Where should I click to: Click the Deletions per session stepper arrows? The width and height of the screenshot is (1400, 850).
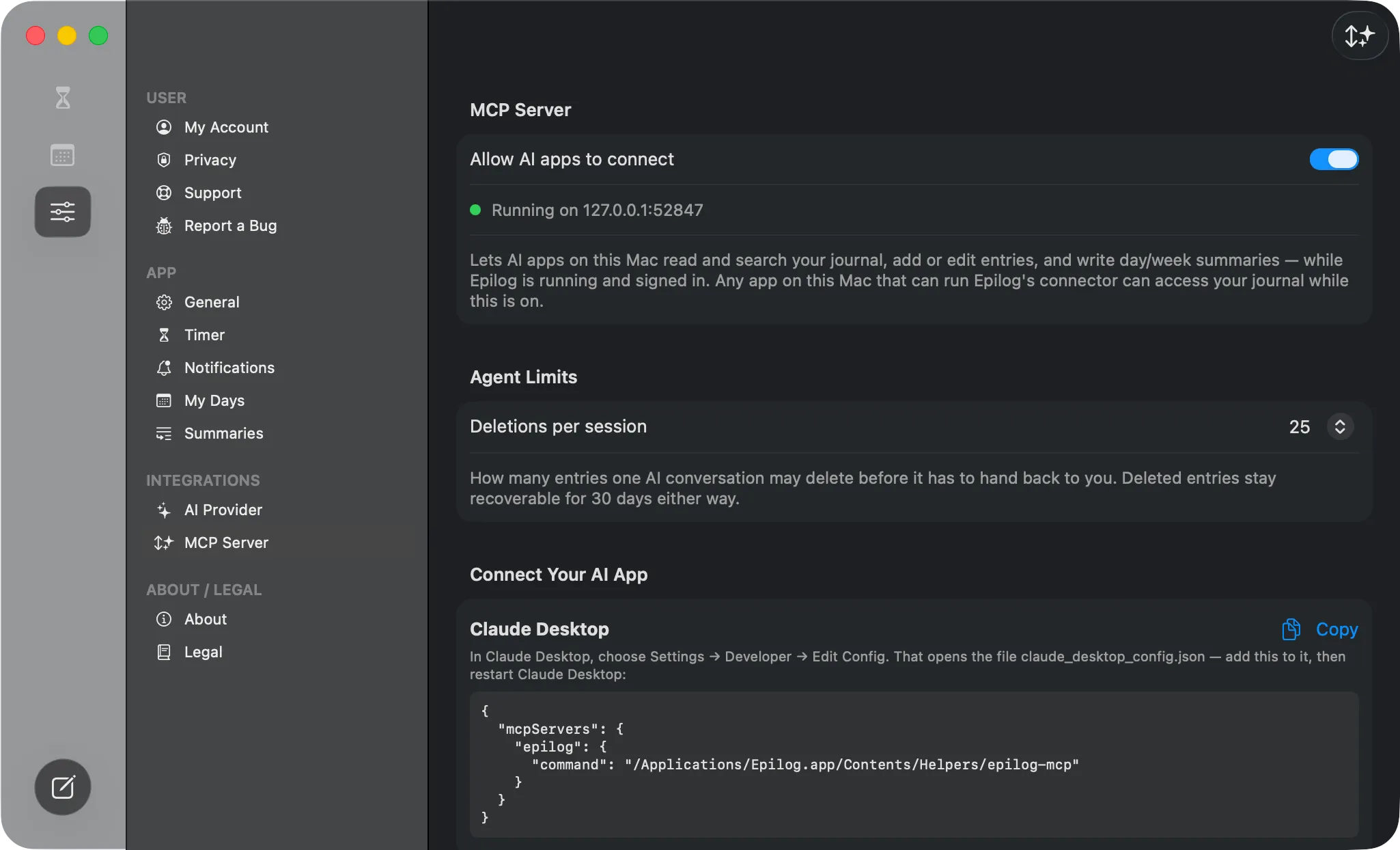(1340, 426)
